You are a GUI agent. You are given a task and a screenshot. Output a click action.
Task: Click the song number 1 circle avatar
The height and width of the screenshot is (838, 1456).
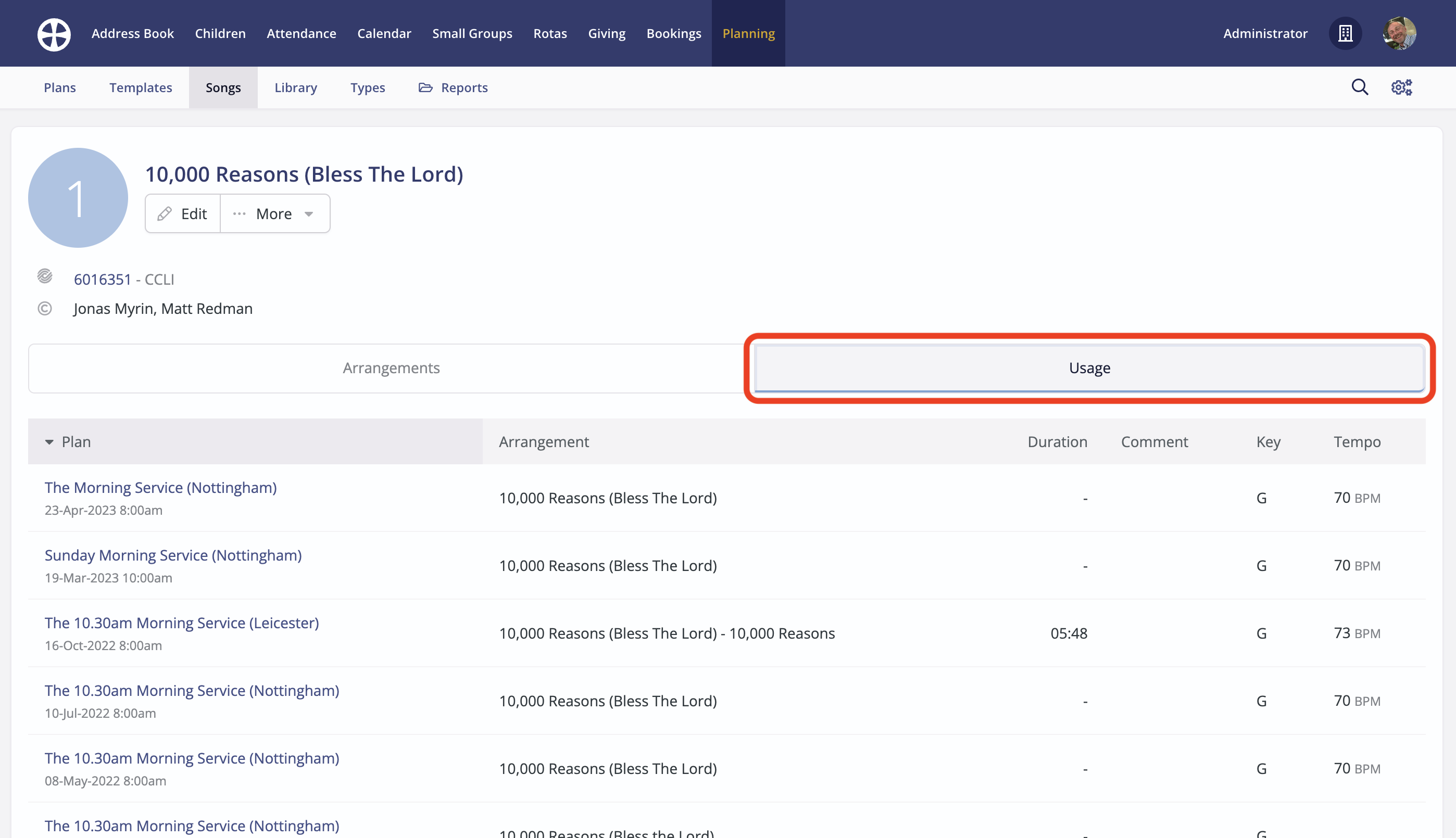tap(78, 198)
